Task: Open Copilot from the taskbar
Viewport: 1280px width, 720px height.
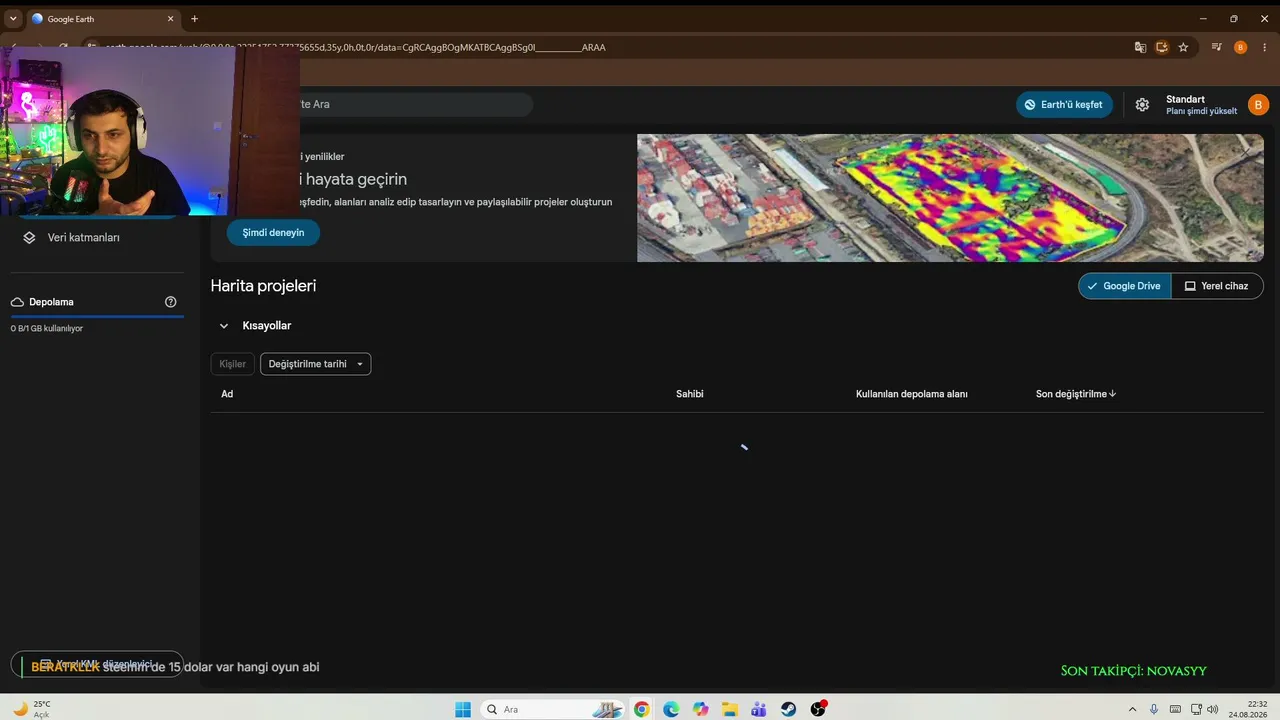Action: click(x=700, y=709)
